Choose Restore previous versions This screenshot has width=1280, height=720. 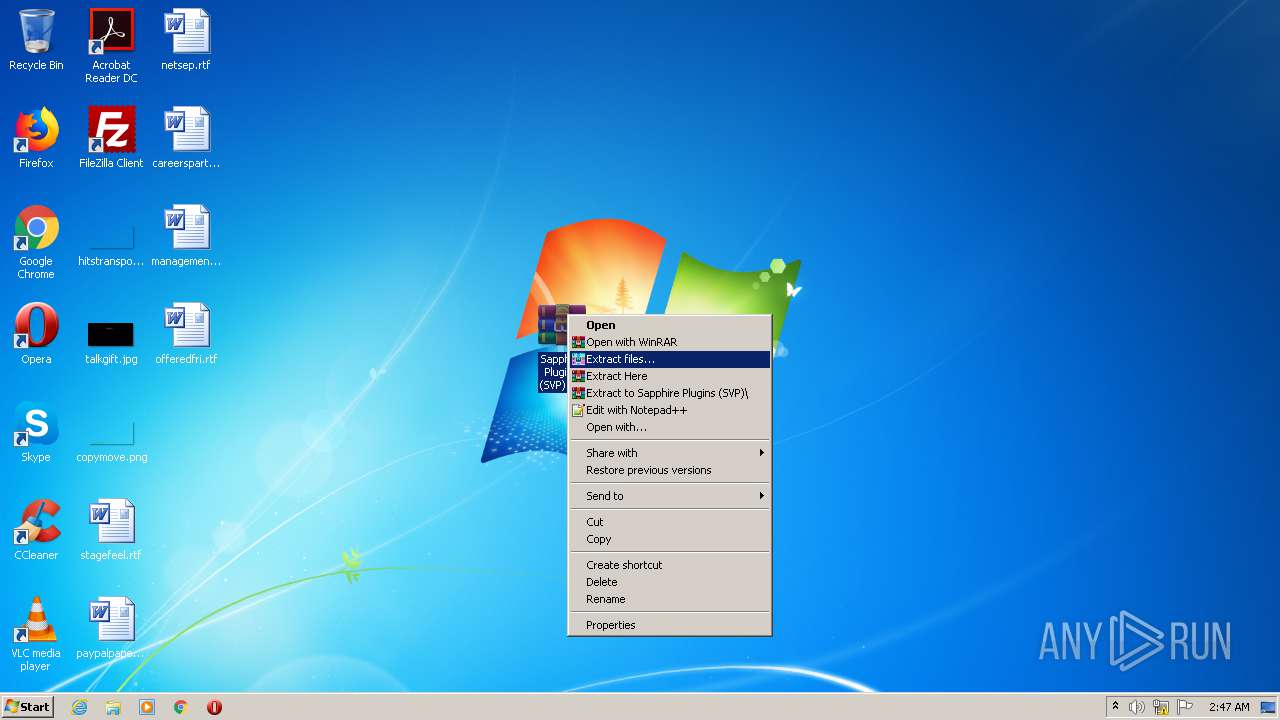click(x=669, y=470)
